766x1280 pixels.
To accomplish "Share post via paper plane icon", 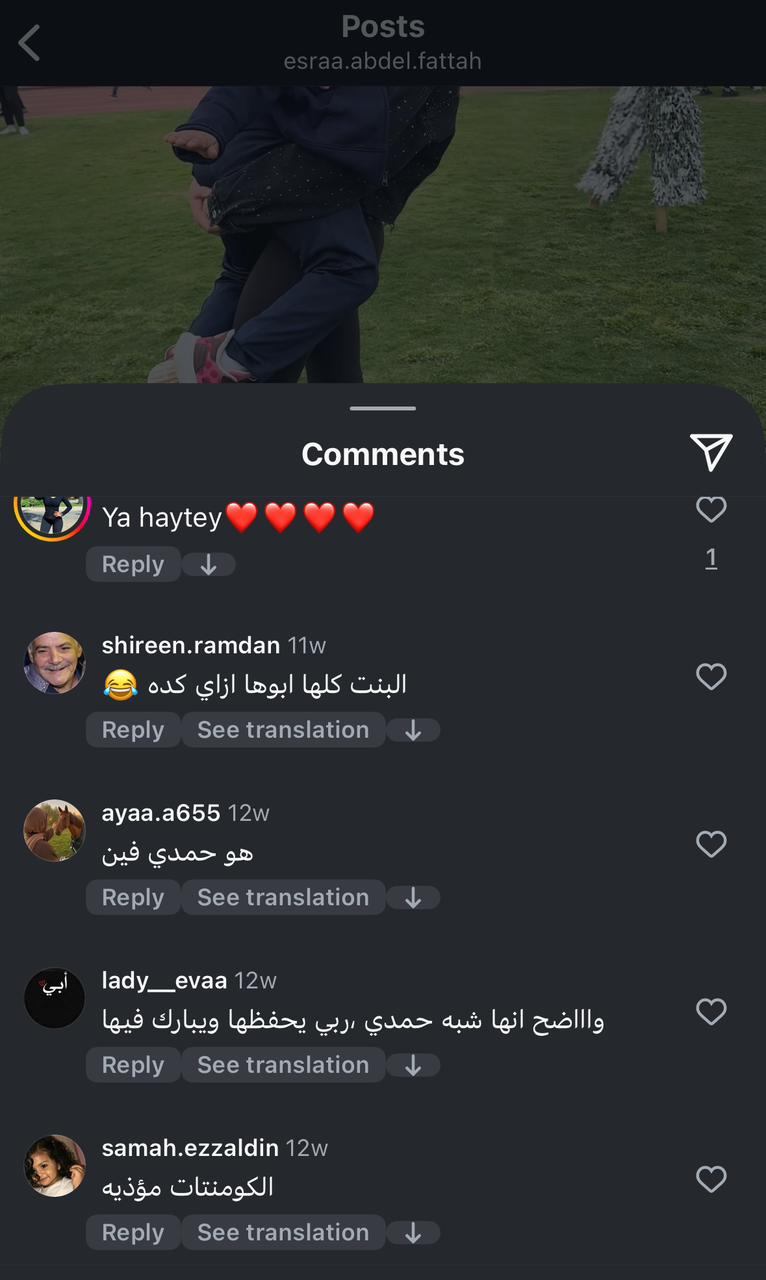I will 711,452.
